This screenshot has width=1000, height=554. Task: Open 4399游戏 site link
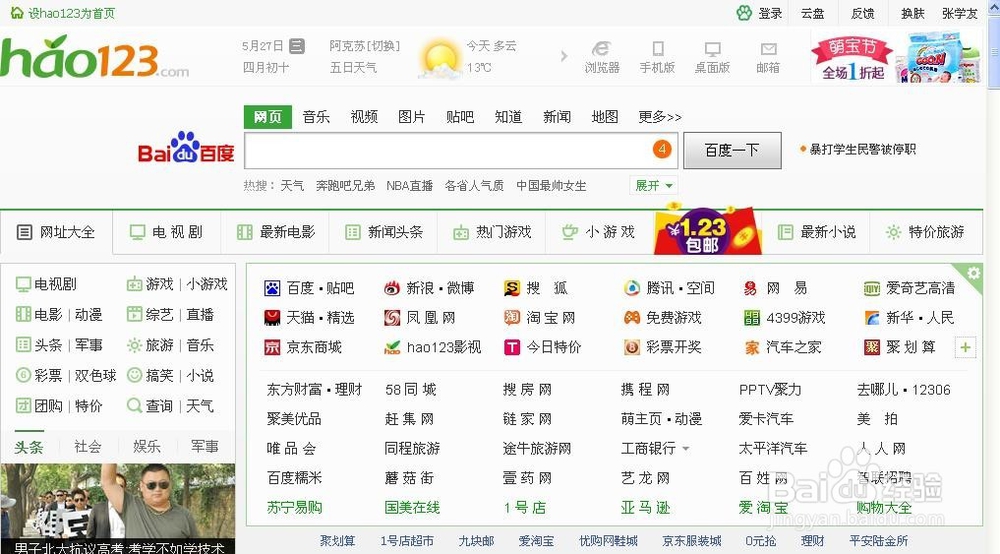click(x=784, y=317)
